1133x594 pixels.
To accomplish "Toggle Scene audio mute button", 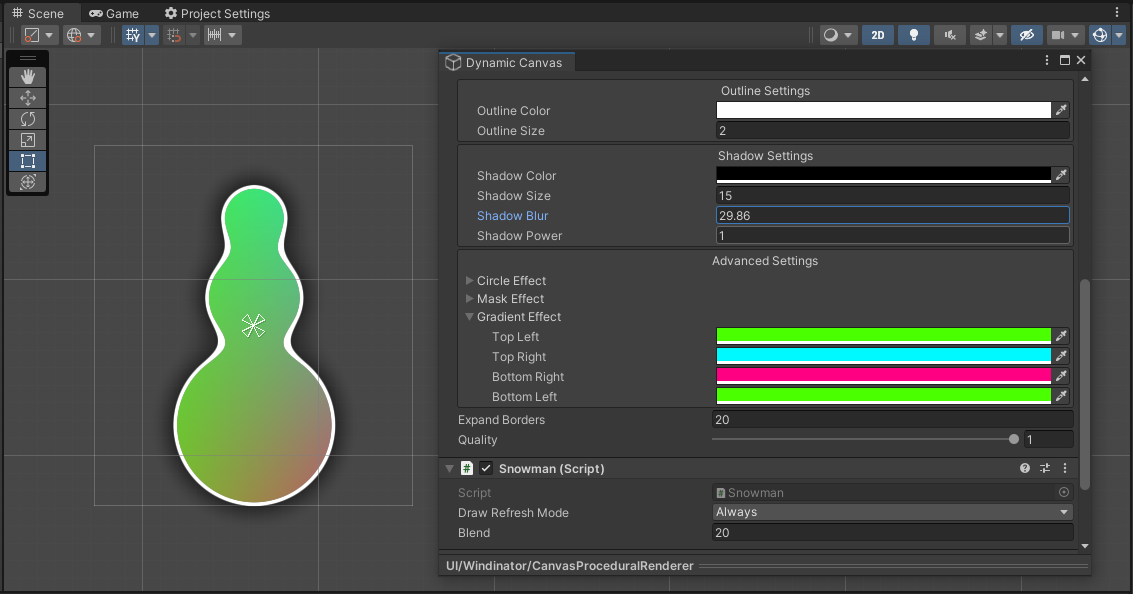I will click(x=950, y=35).
